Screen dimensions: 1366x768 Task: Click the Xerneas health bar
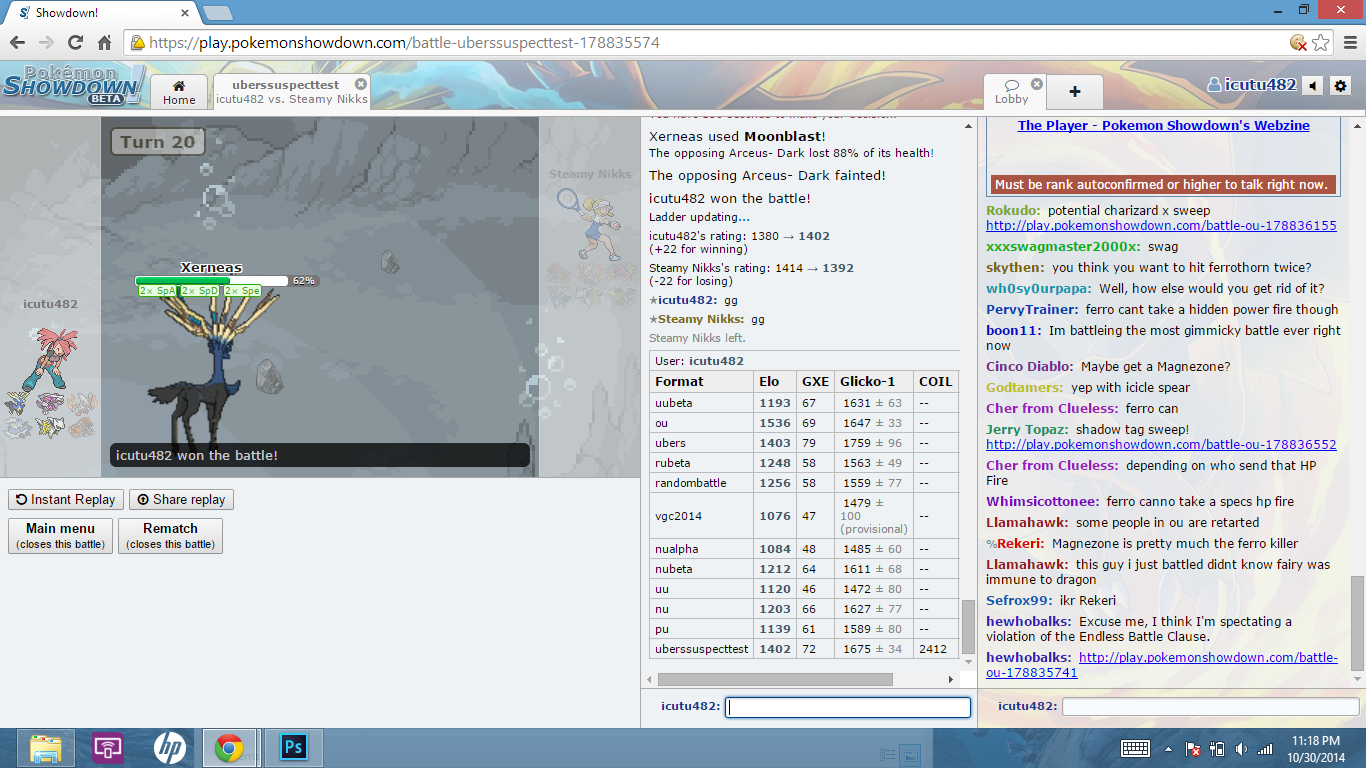coord(211,281)
